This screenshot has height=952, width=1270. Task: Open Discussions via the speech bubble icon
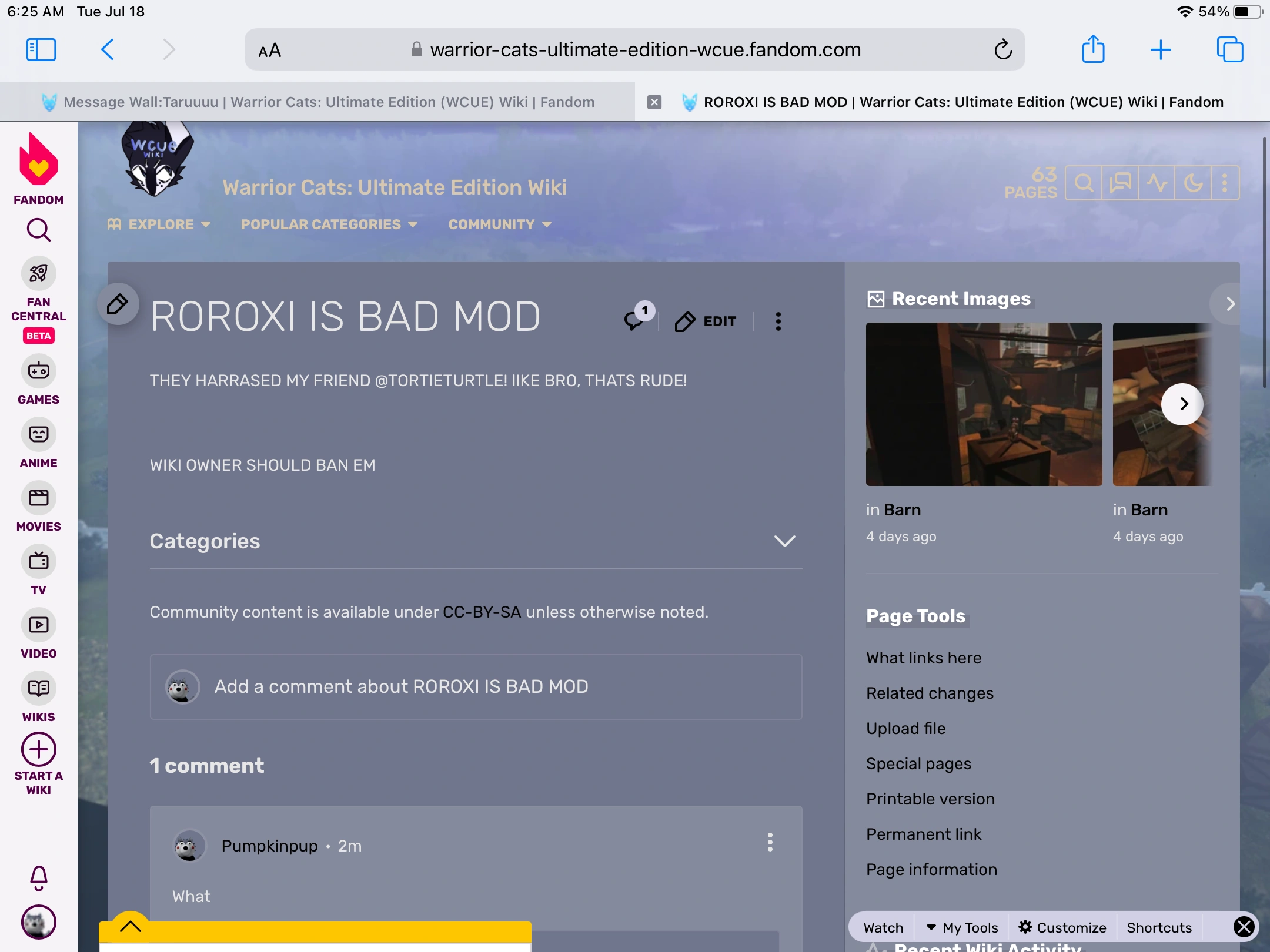pos(1119,183)
